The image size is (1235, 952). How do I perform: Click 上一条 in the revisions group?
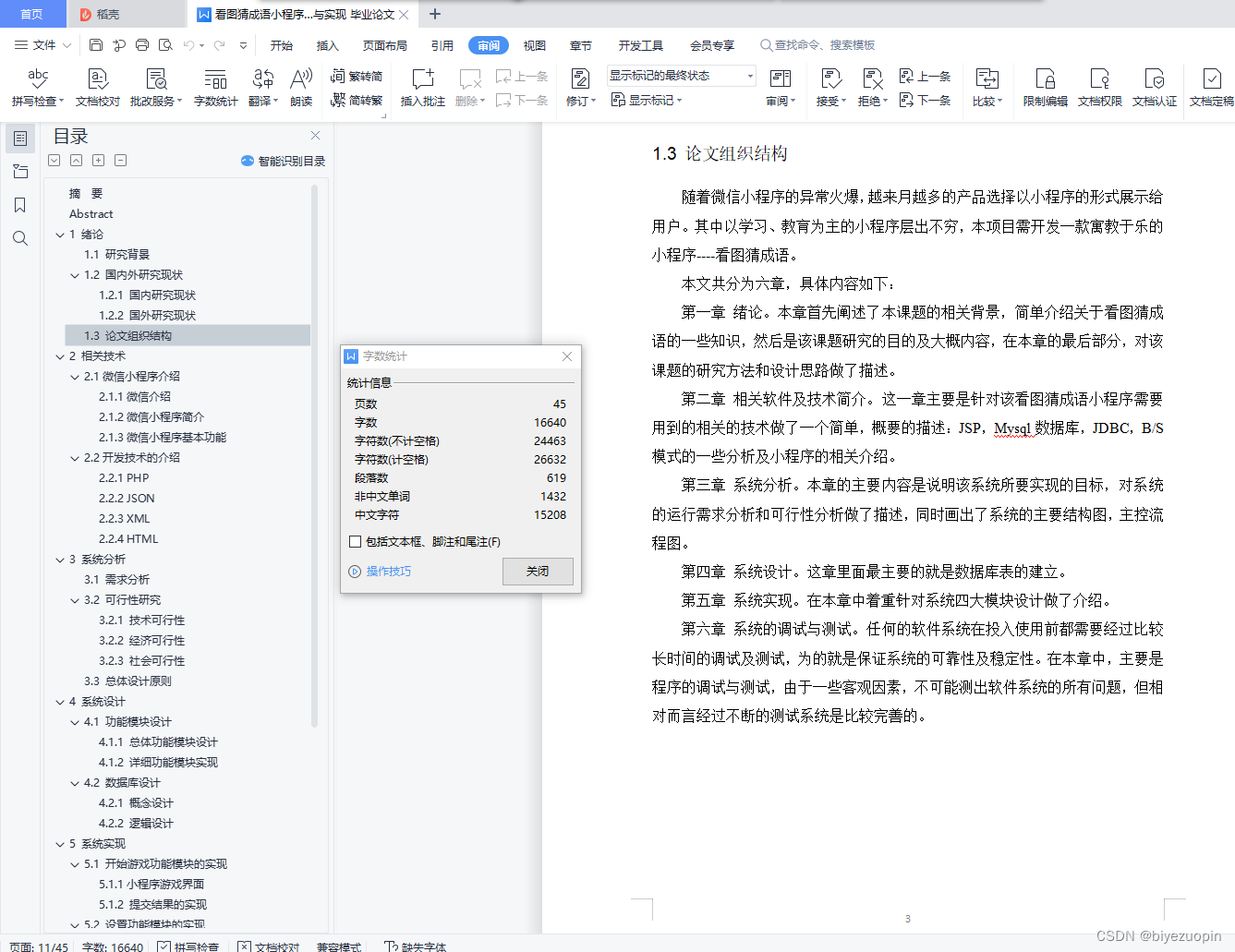[926, 76]
